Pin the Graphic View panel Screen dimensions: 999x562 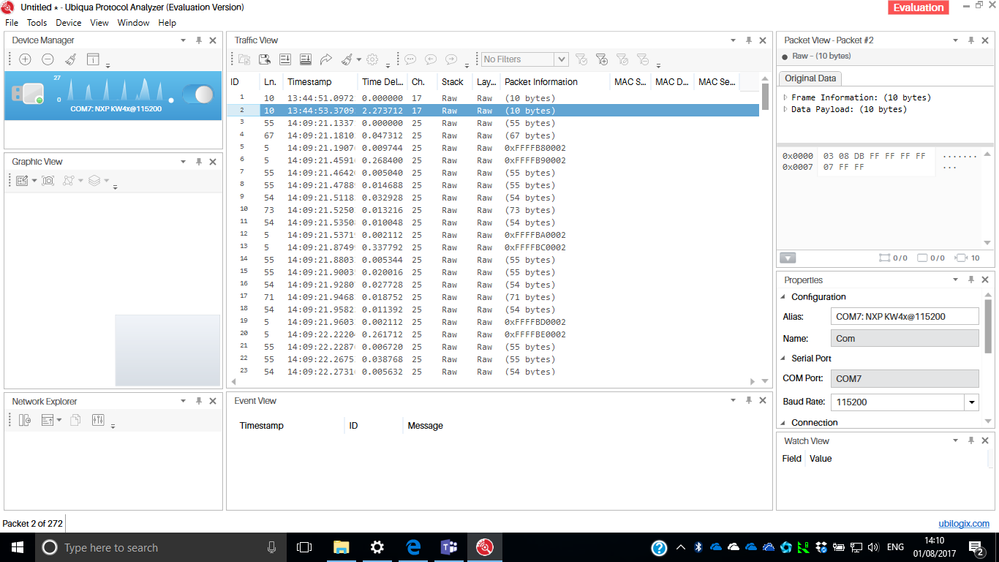(x=199, y=162)
